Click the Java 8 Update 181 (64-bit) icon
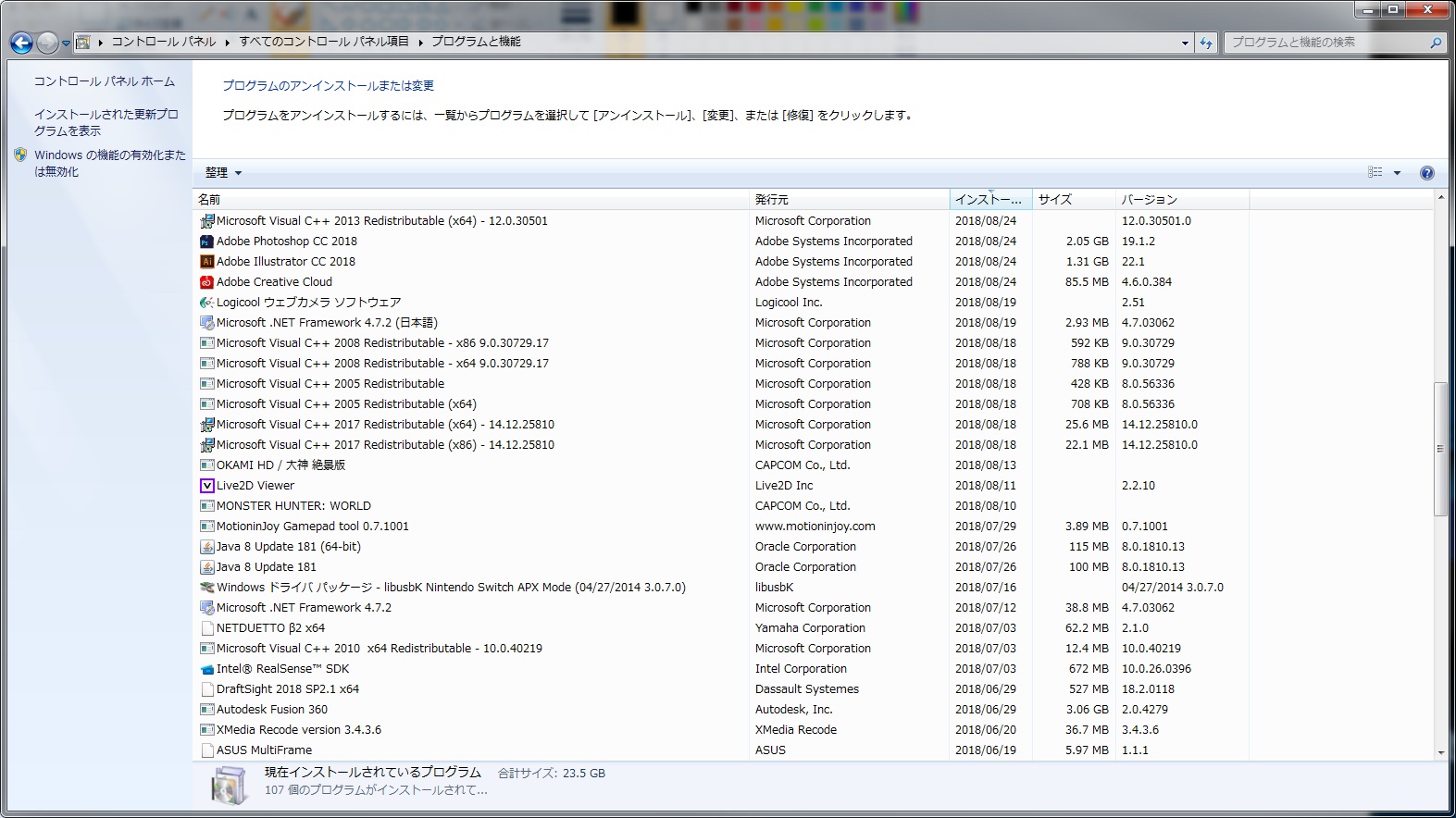Screen dimensions: 1456x818 point(207,547)
